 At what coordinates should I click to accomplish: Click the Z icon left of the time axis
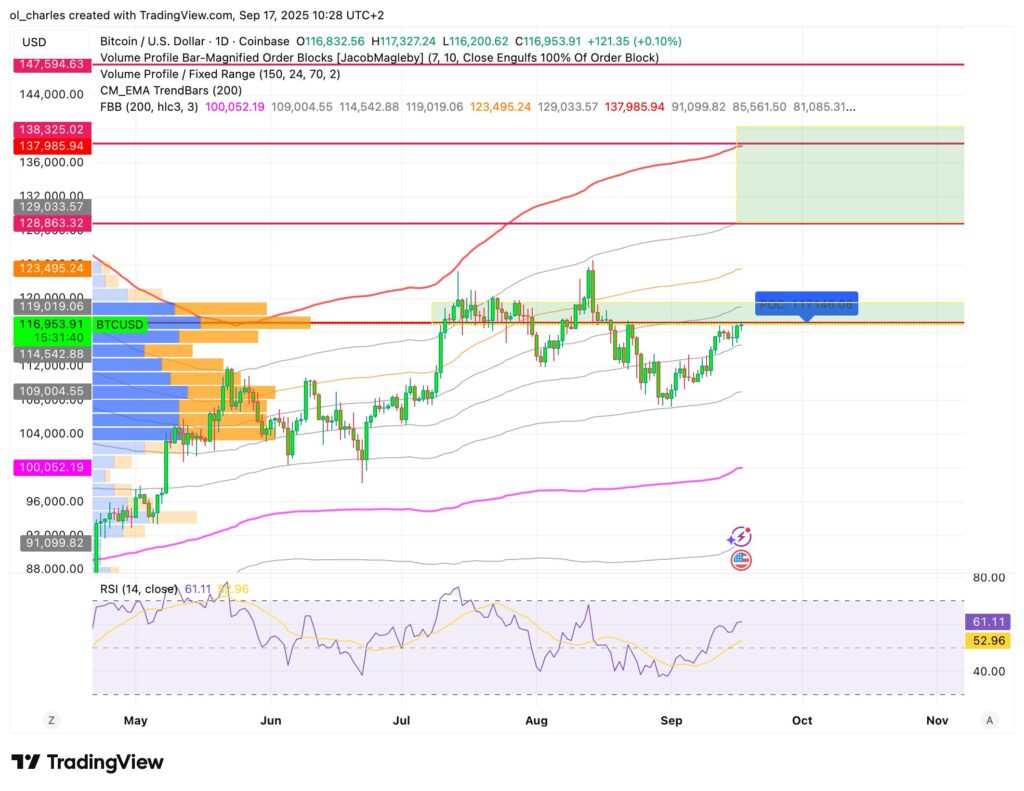click(50, 720)
